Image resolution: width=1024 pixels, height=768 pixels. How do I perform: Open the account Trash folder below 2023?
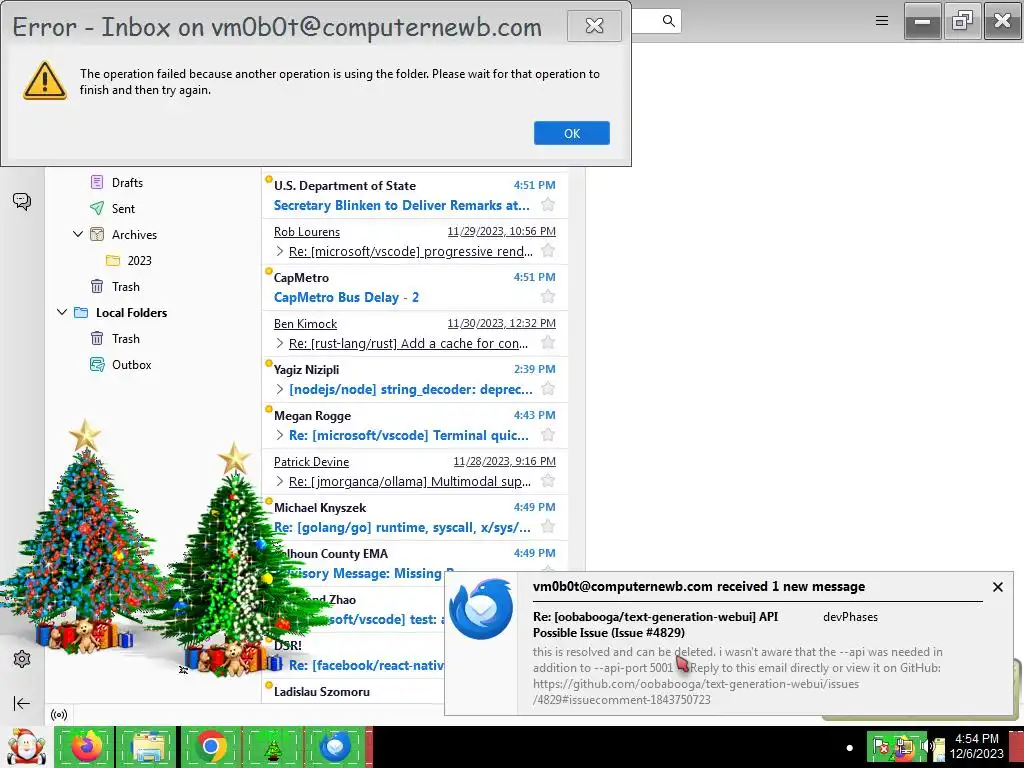(126, 287)
